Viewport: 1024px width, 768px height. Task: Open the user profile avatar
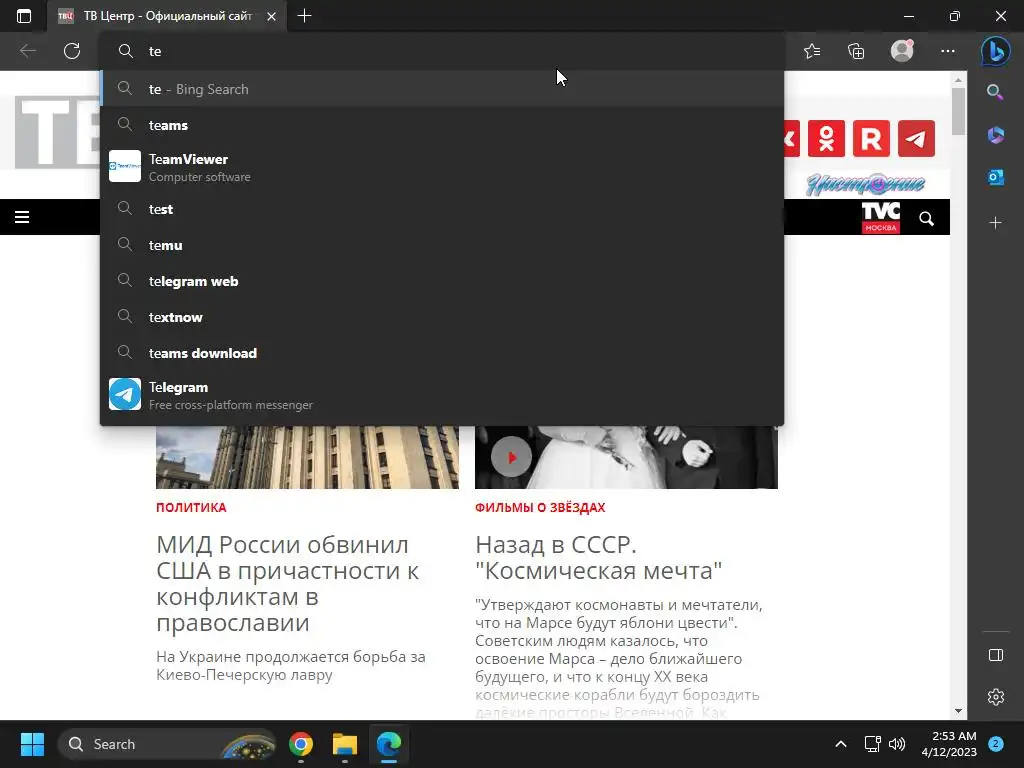tap(902, 51)
